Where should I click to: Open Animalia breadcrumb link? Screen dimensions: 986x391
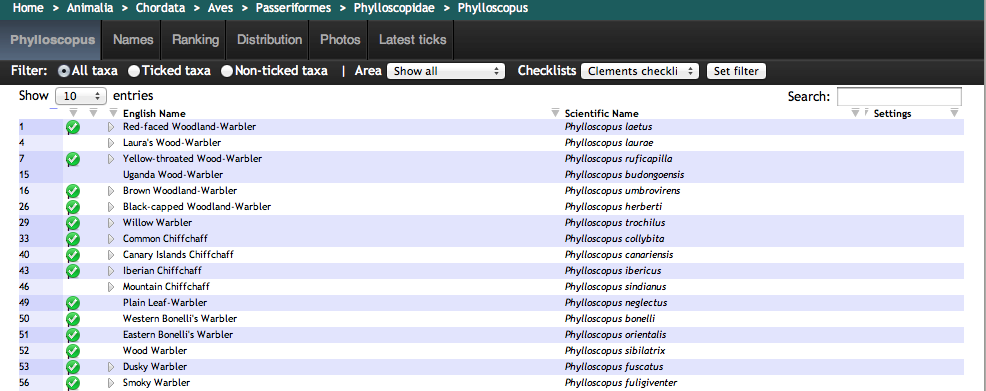click(89, 8)
